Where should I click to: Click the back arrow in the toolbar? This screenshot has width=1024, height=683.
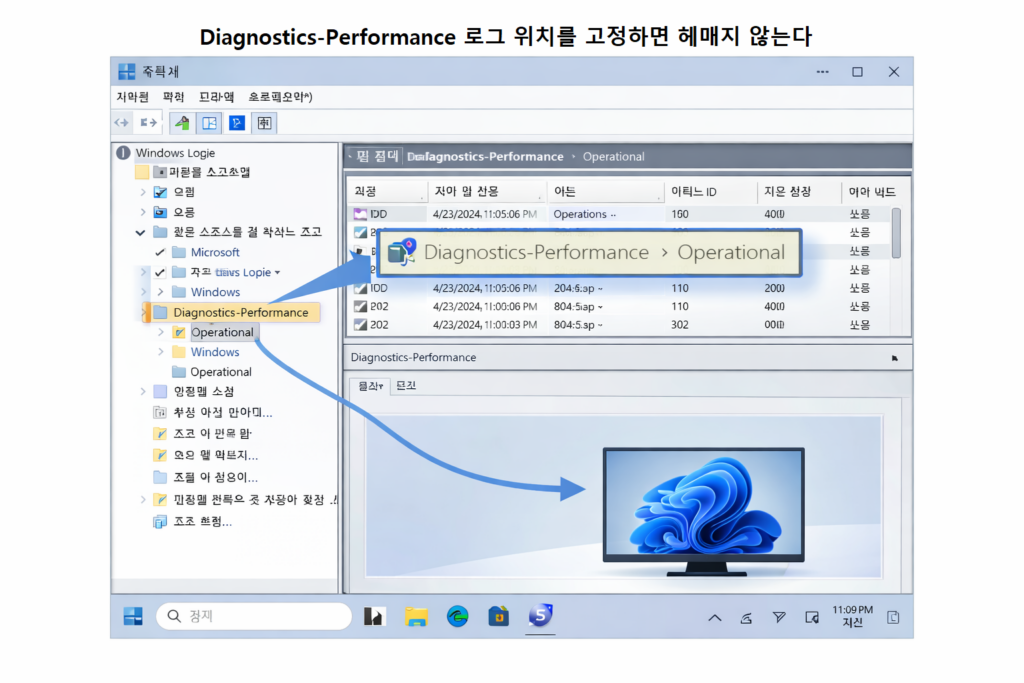pos(121,123)
